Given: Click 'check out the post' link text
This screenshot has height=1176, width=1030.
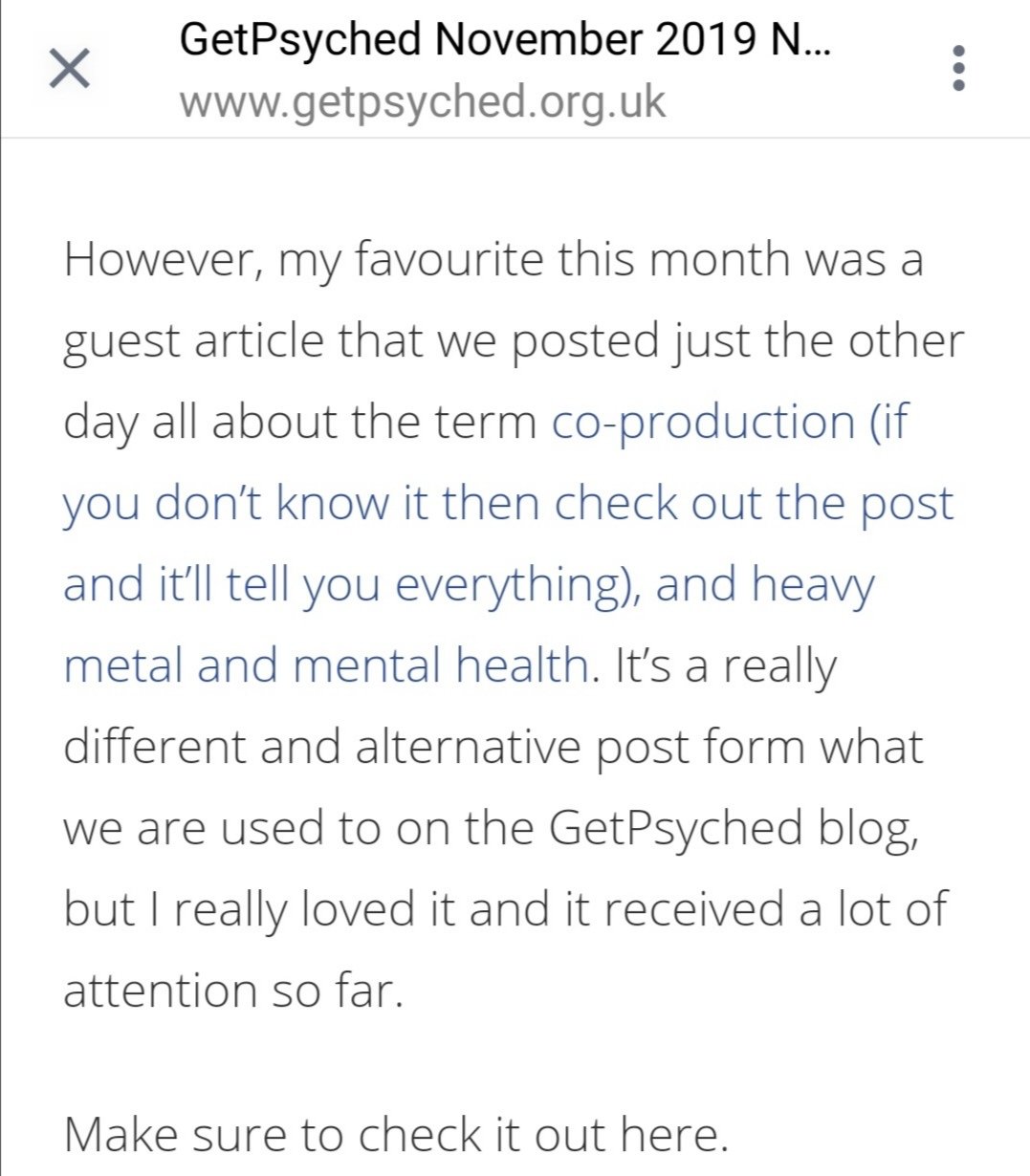Looking at the screenshot, I should click(x=754, y=503).
